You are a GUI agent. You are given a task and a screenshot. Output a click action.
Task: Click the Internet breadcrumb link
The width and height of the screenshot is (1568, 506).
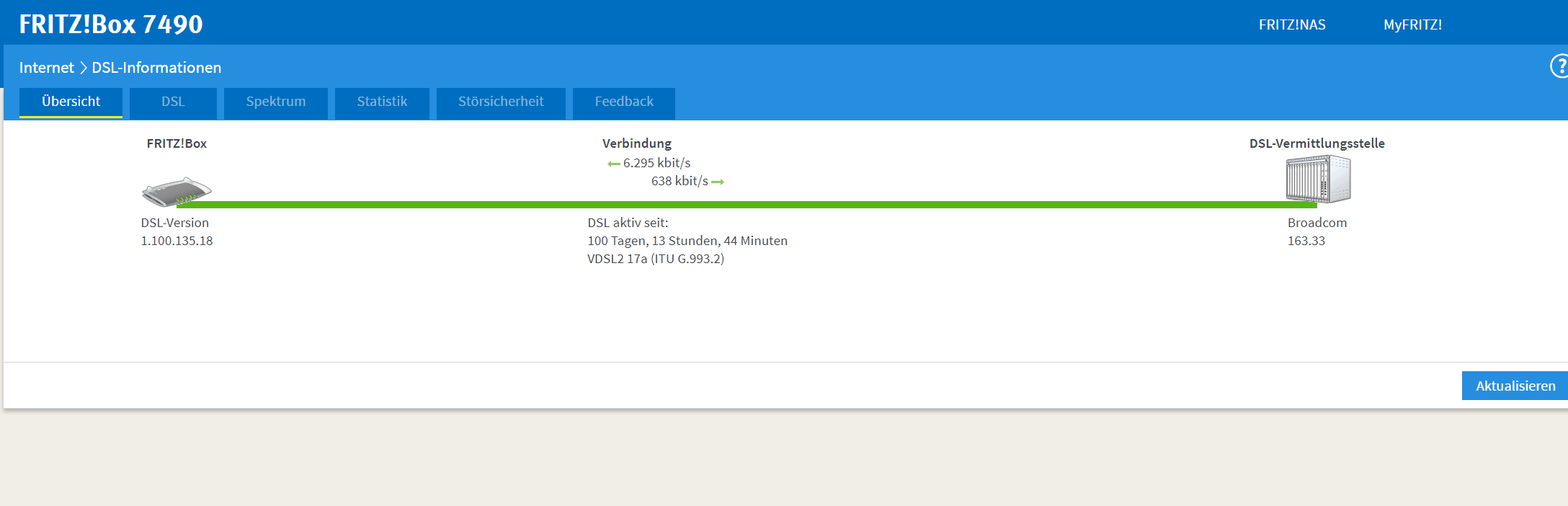click(47, 68)
